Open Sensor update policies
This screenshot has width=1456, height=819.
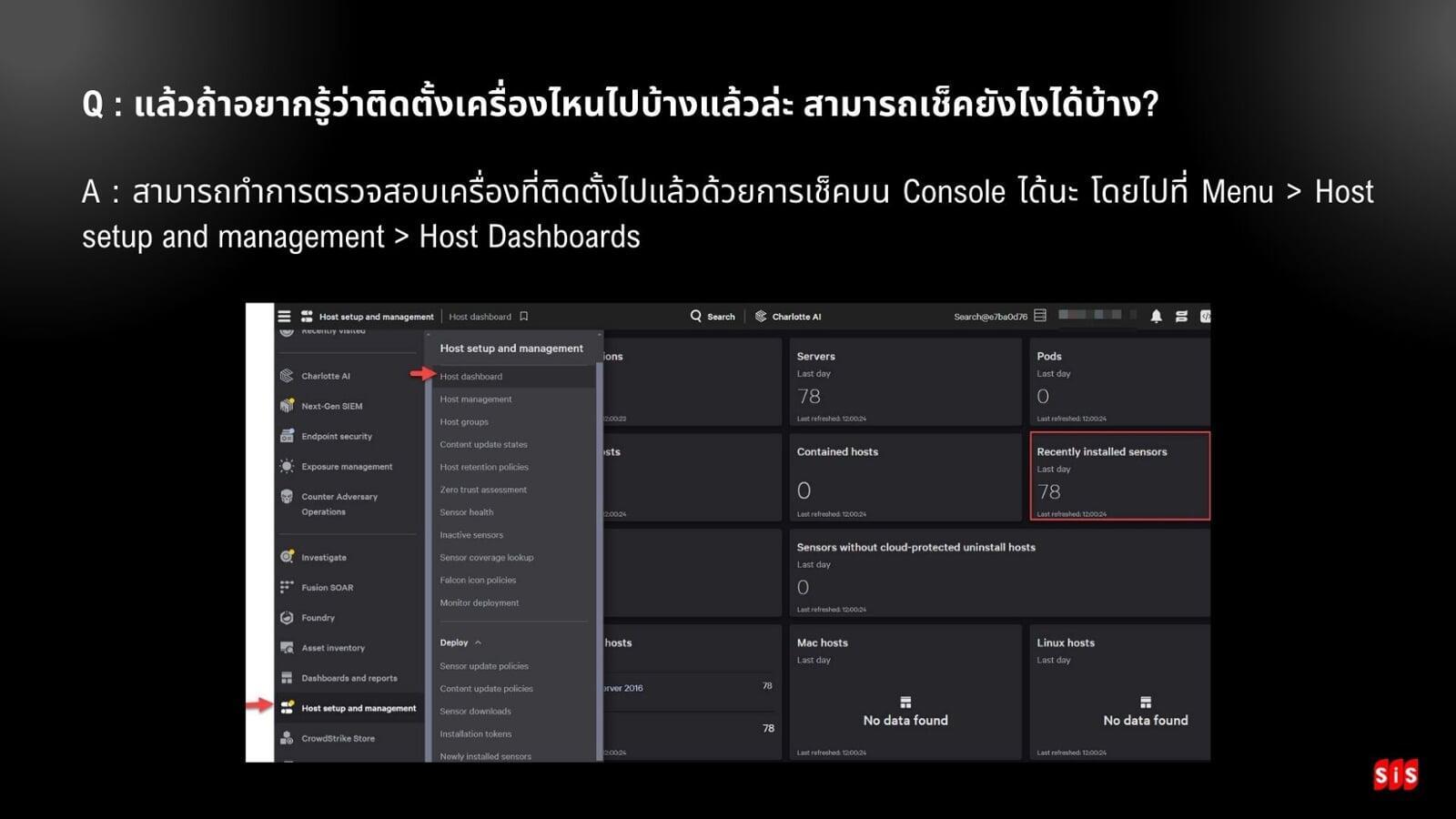point(484,666)
